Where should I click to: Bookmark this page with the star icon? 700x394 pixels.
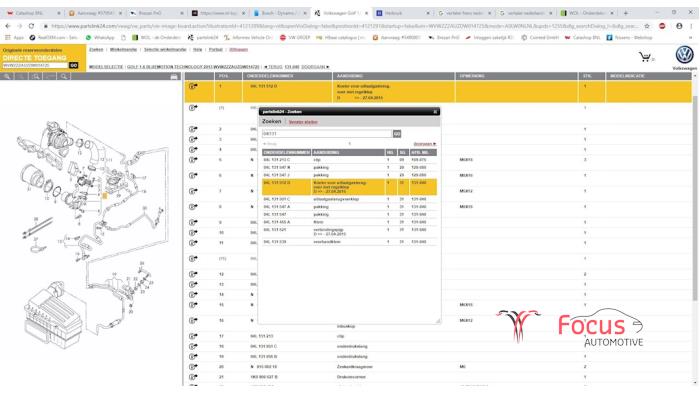coord(647,26)
